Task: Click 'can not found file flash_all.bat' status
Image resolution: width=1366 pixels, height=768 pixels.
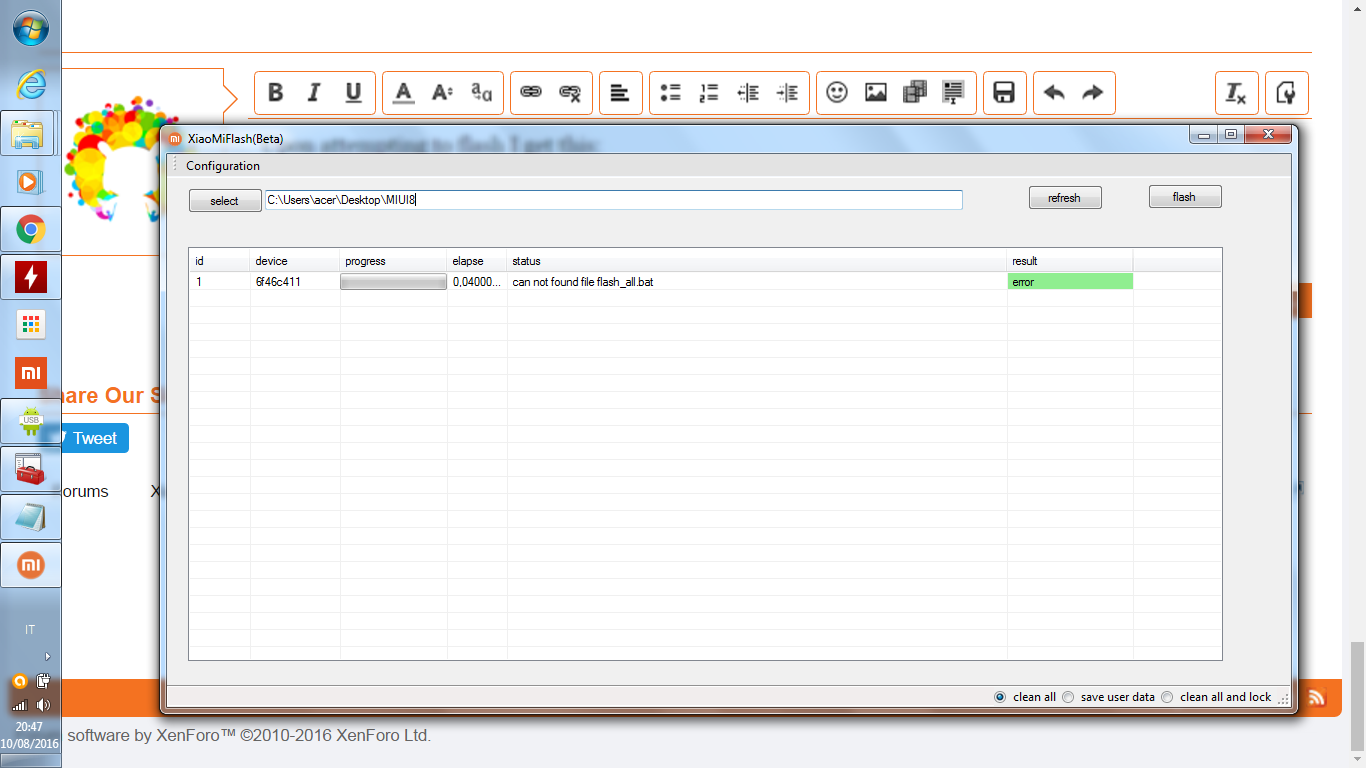Action: (x=583, y=282)
